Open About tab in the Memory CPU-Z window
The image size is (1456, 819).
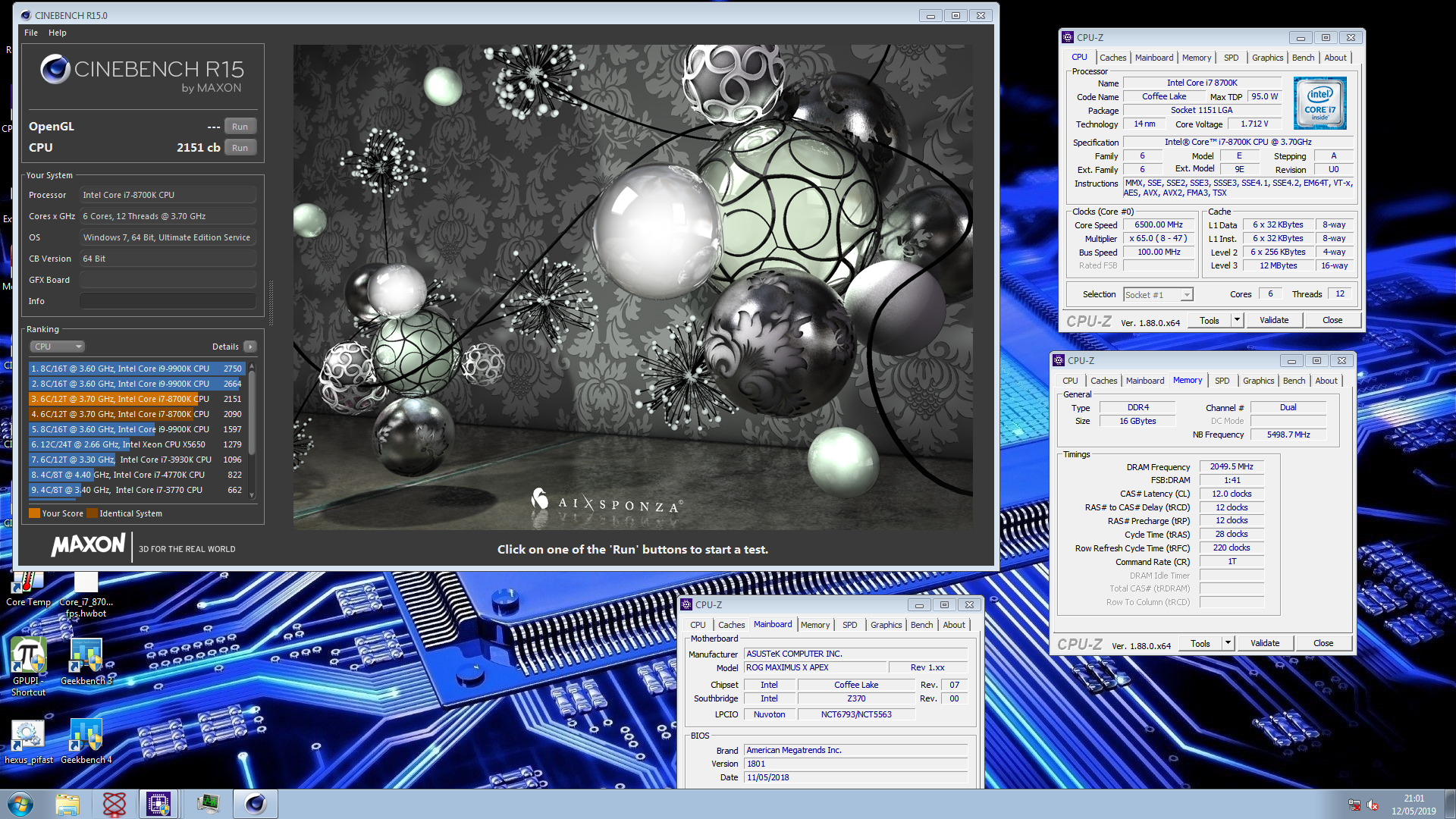(1326, 381)
